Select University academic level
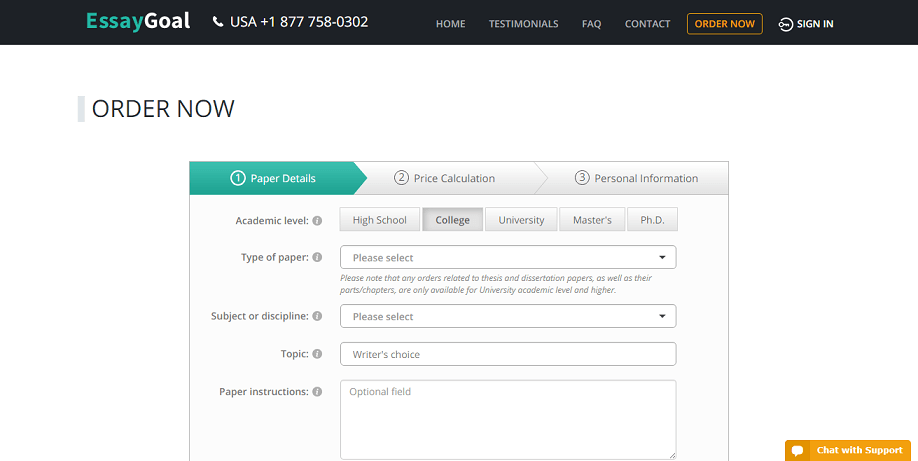The height and width of the screenshot is (461, 918). [521, 220]
